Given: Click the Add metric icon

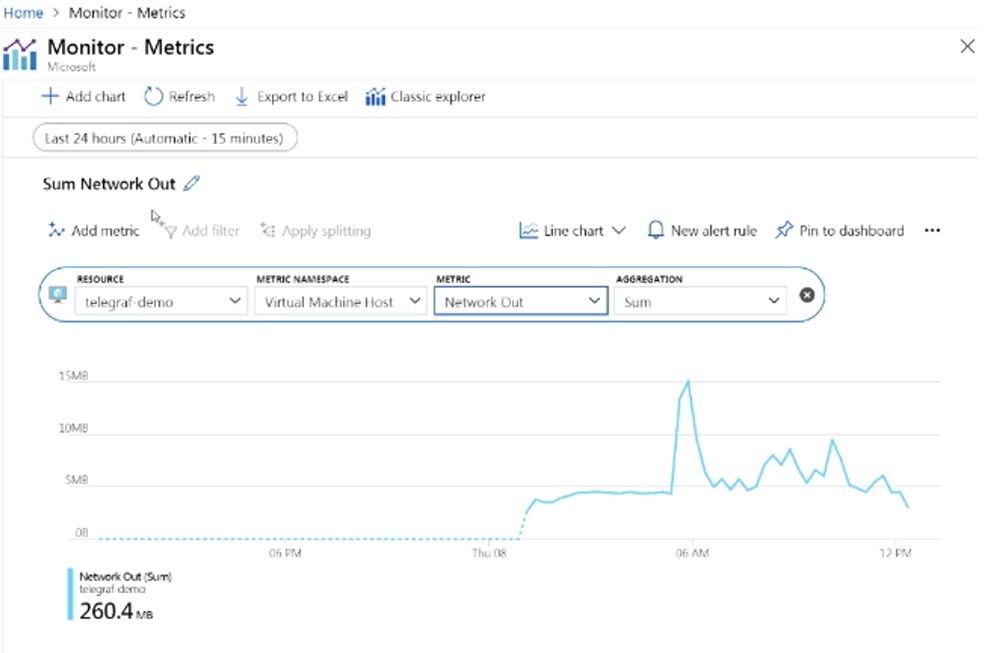Looking at the screenshot, I should pyautogui.click(x=57, y=231).
